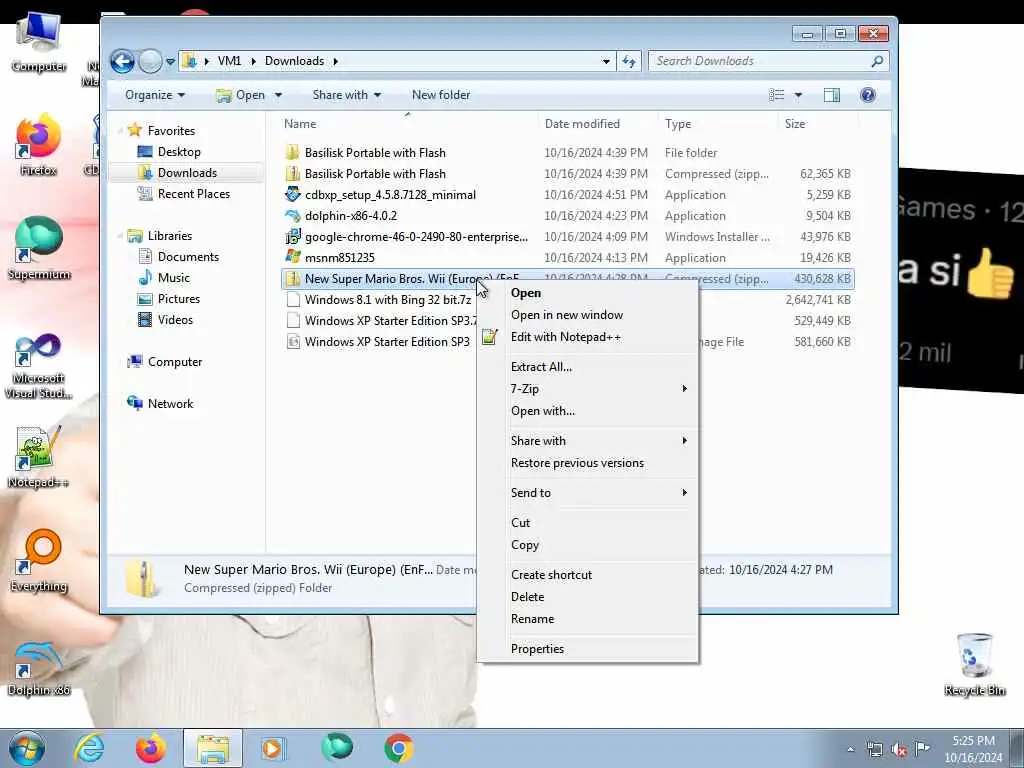Click the Open toolbar button
The width and height of the screenshot is (1024, 768).
point(240,95)
